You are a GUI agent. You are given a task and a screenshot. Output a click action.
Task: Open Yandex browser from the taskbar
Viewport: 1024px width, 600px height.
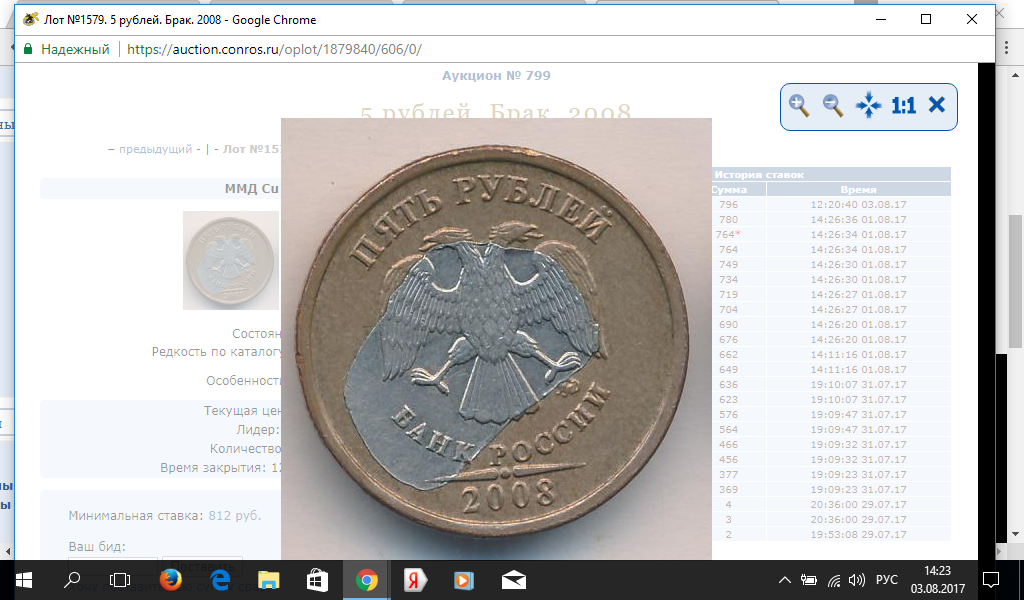(x=415, y=580)
